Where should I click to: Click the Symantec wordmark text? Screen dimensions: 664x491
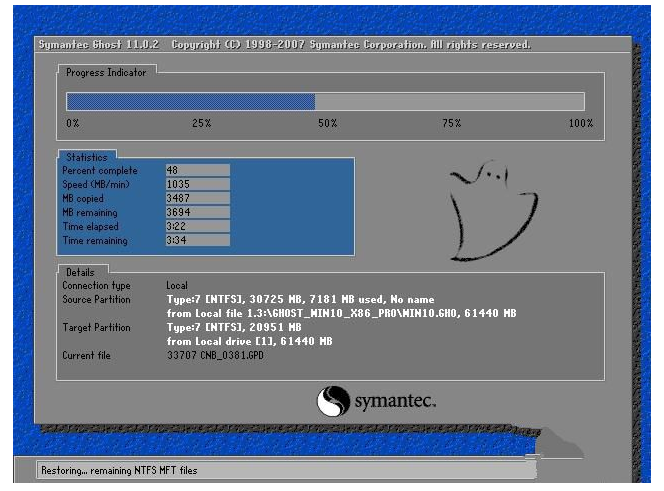(393, 402)
